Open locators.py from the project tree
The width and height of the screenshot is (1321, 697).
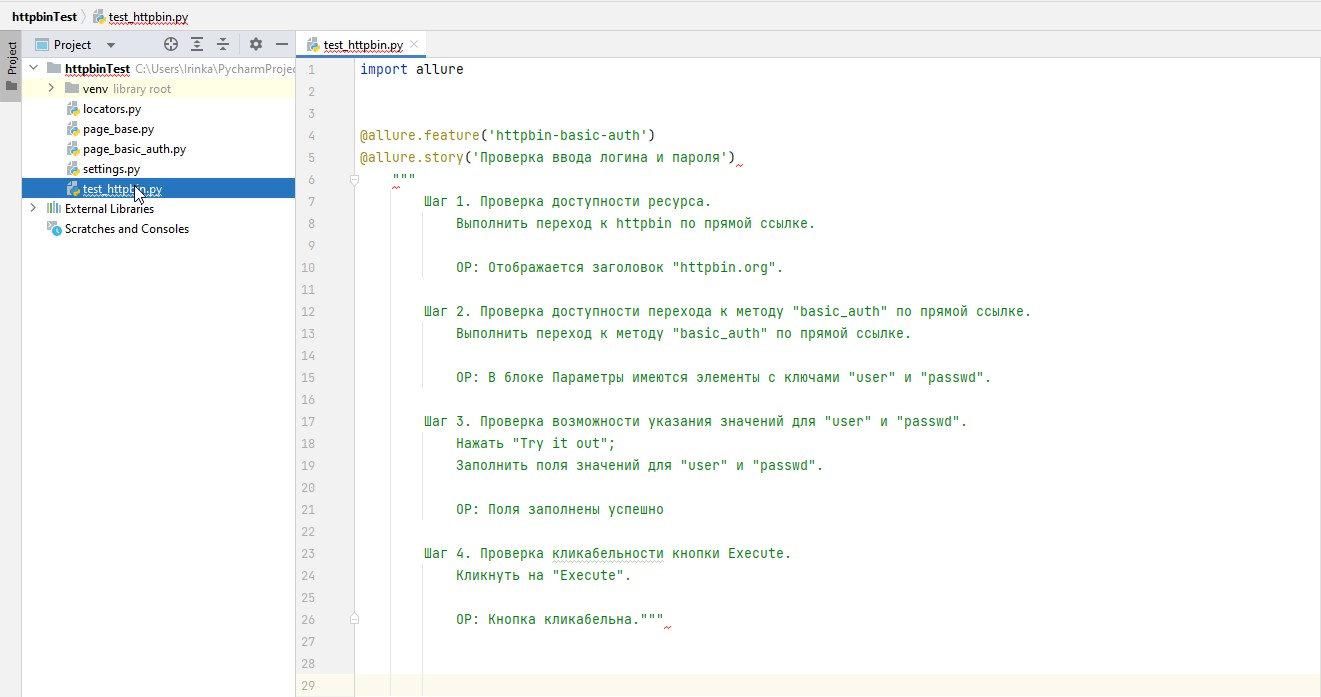111,109
